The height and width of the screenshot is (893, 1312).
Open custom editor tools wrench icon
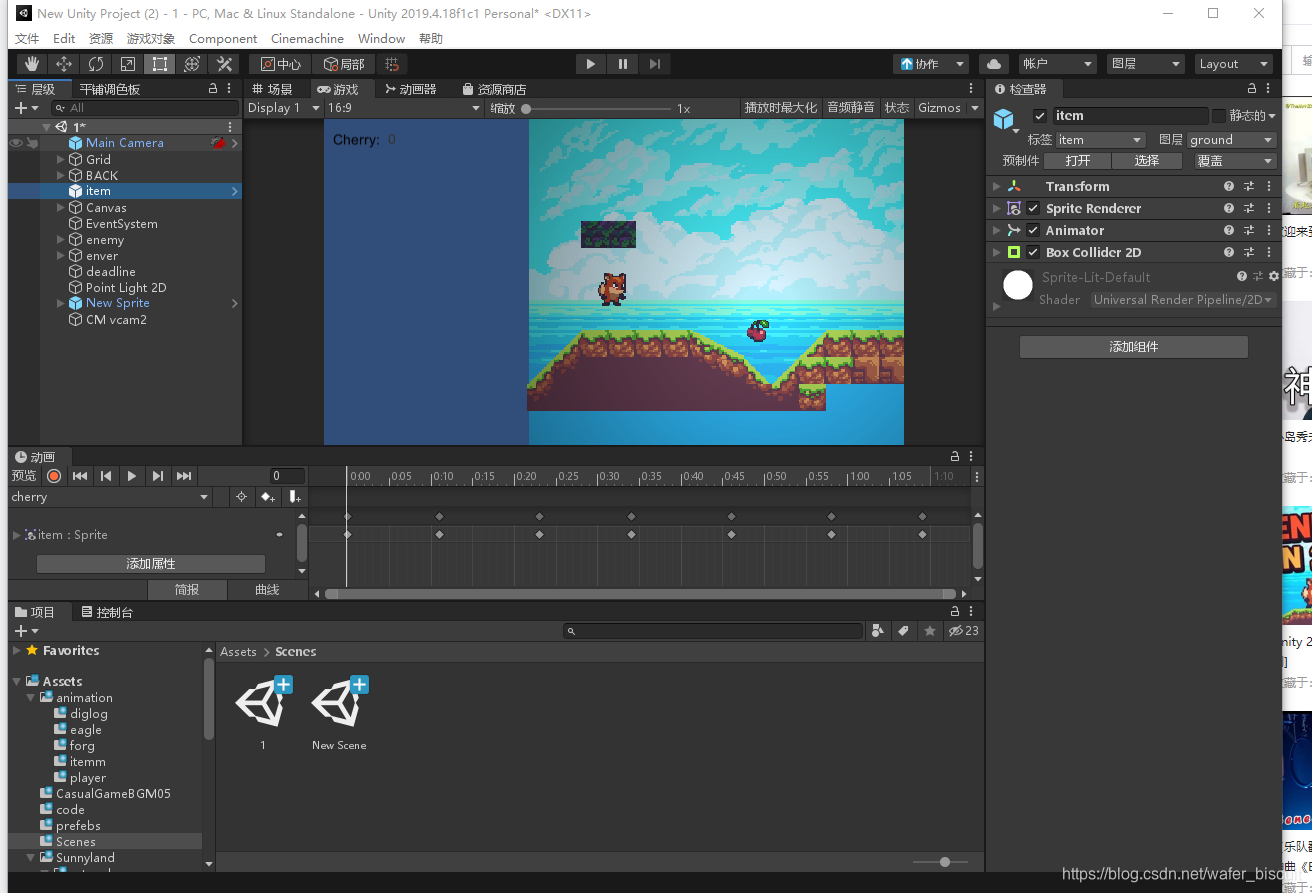(224, 64)
